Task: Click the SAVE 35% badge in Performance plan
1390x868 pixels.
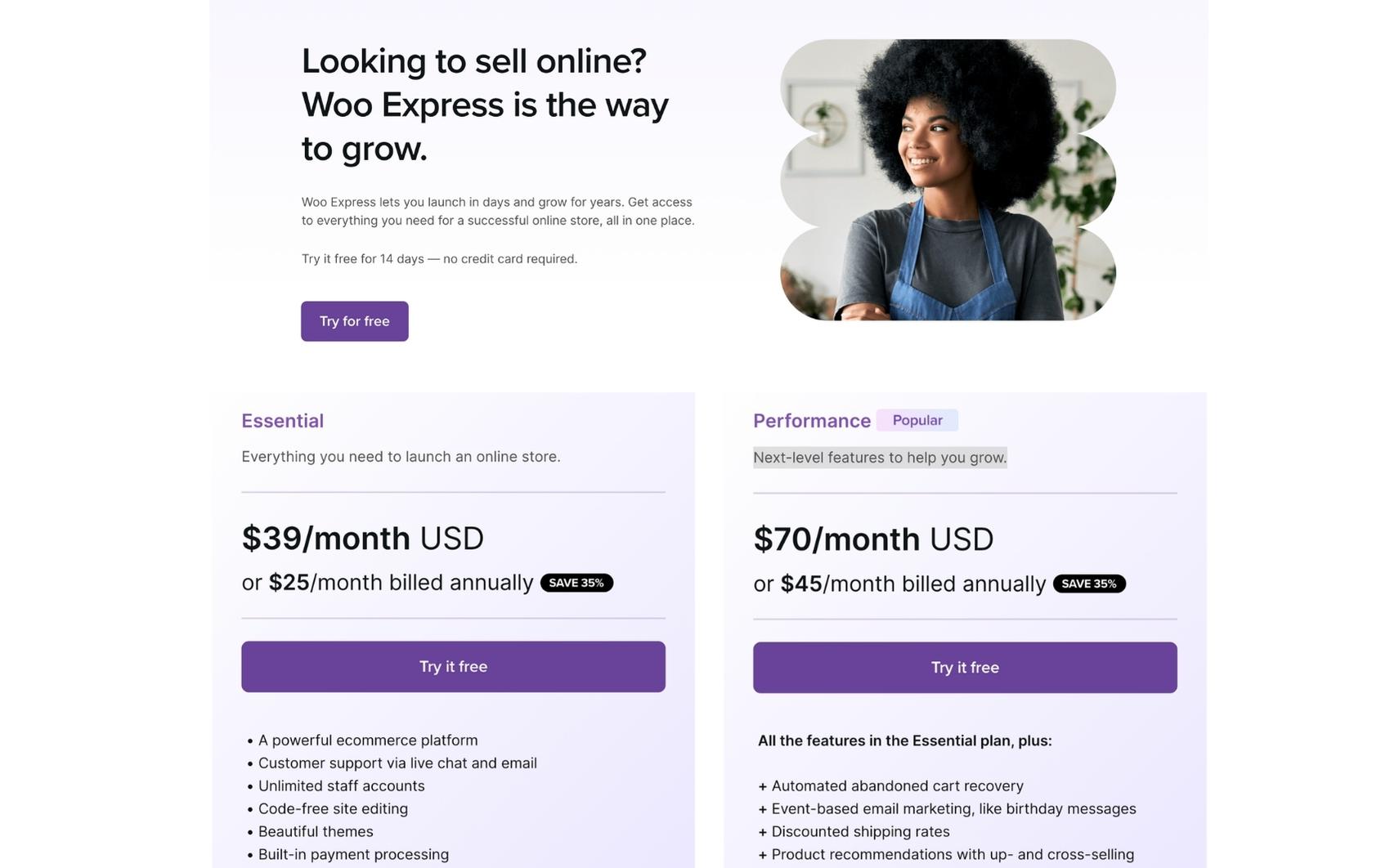Action: pos(1088,584)
